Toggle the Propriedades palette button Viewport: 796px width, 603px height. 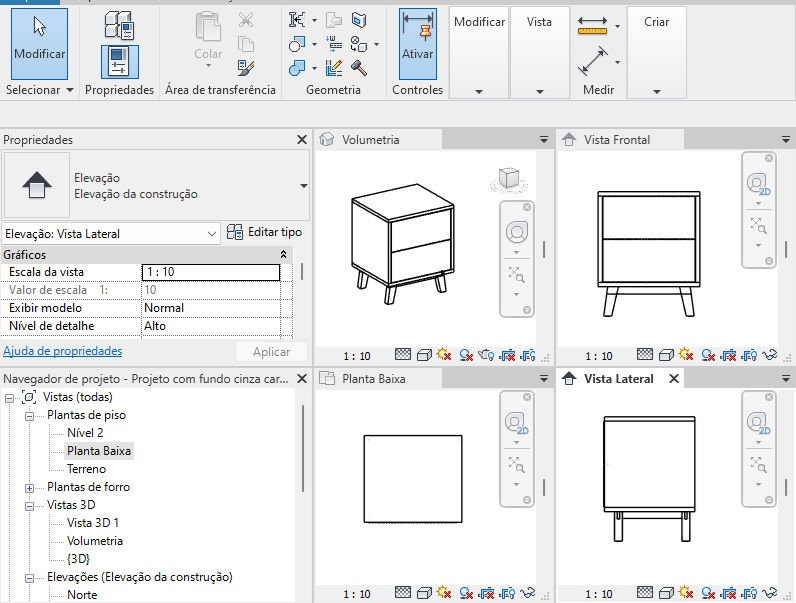coord(119,62)
